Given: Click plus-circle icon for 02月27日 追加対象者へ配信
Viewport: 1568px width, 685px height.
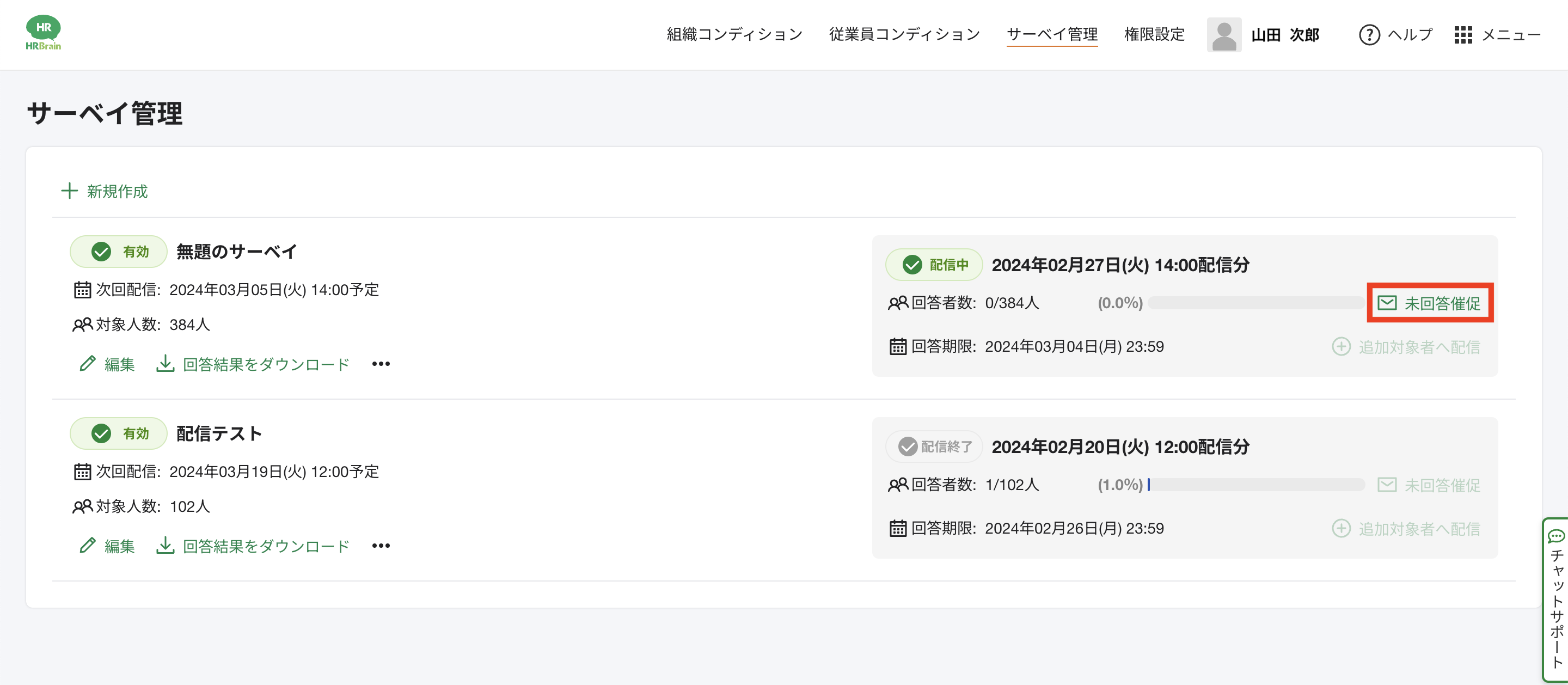Looking at the screenshot, I should [1341, 346].
